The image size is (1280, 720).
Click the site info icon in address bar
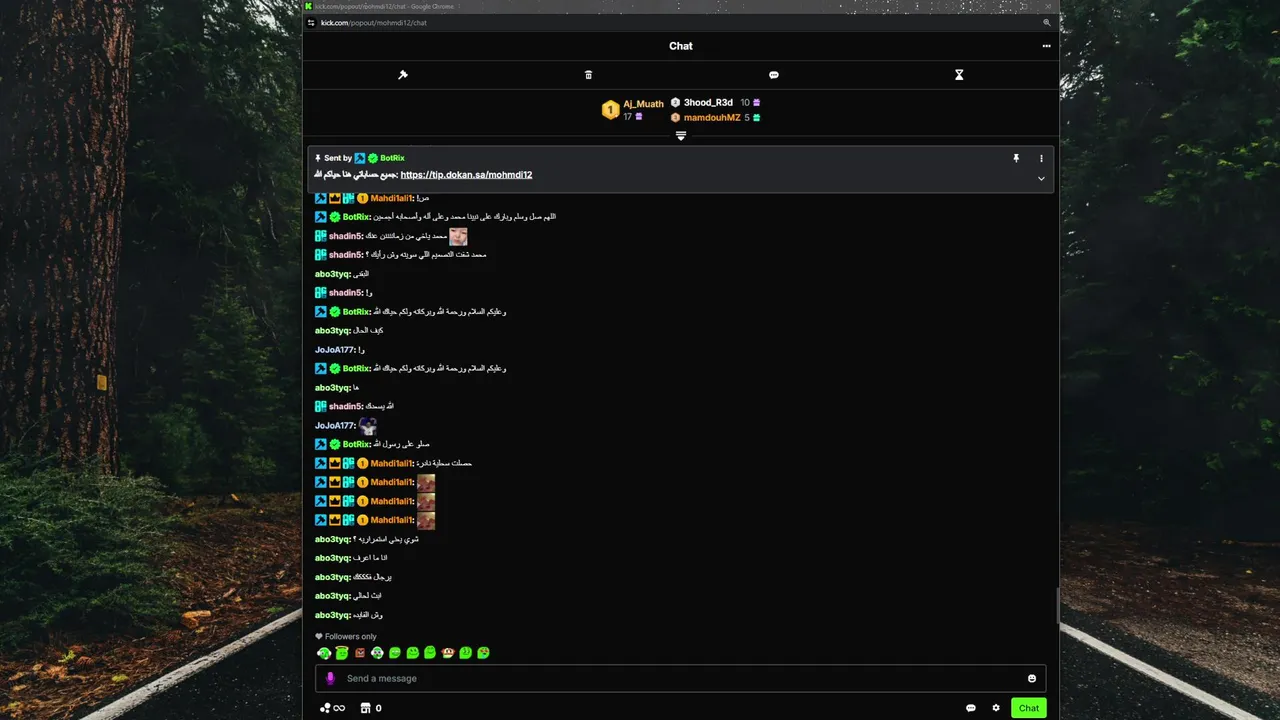[x=311, y=22]
